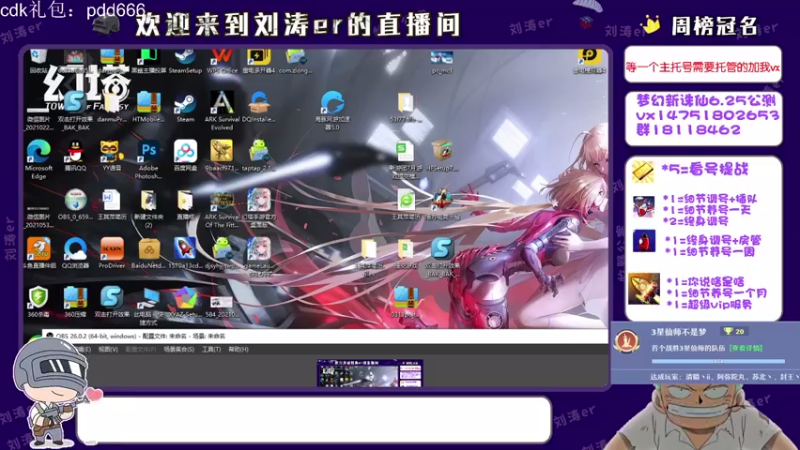Open the SteamSetup installer icon
The height and width of the screenshot is (450, 800).
pos(185,61)
